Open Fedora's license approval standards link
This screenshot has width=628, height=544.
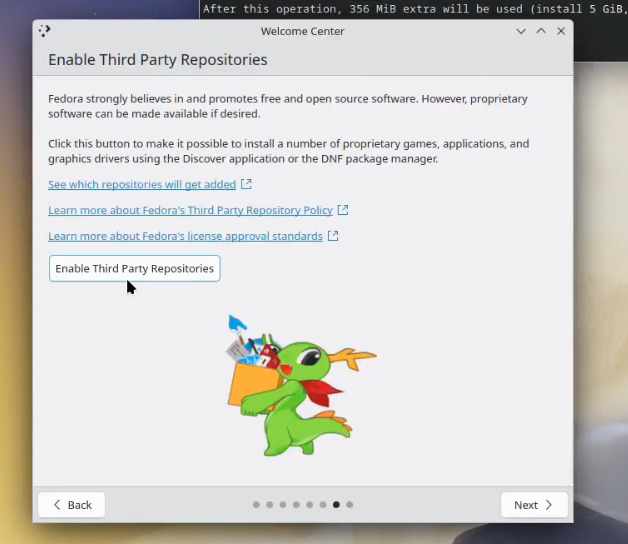coord(185,236)
